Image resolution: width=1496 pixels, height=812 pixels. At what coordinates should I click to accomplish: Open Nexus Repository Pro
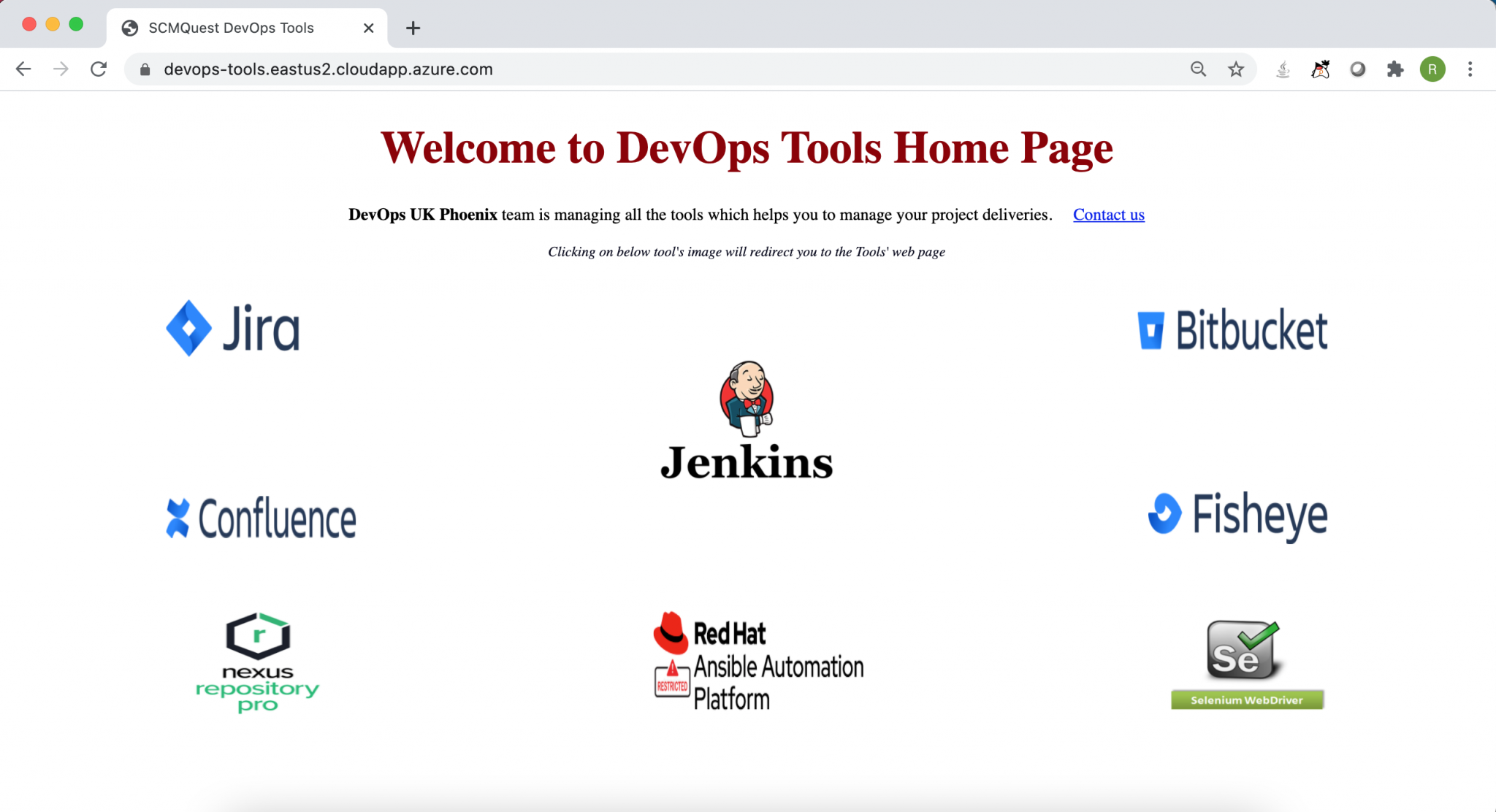coord(257,662)
